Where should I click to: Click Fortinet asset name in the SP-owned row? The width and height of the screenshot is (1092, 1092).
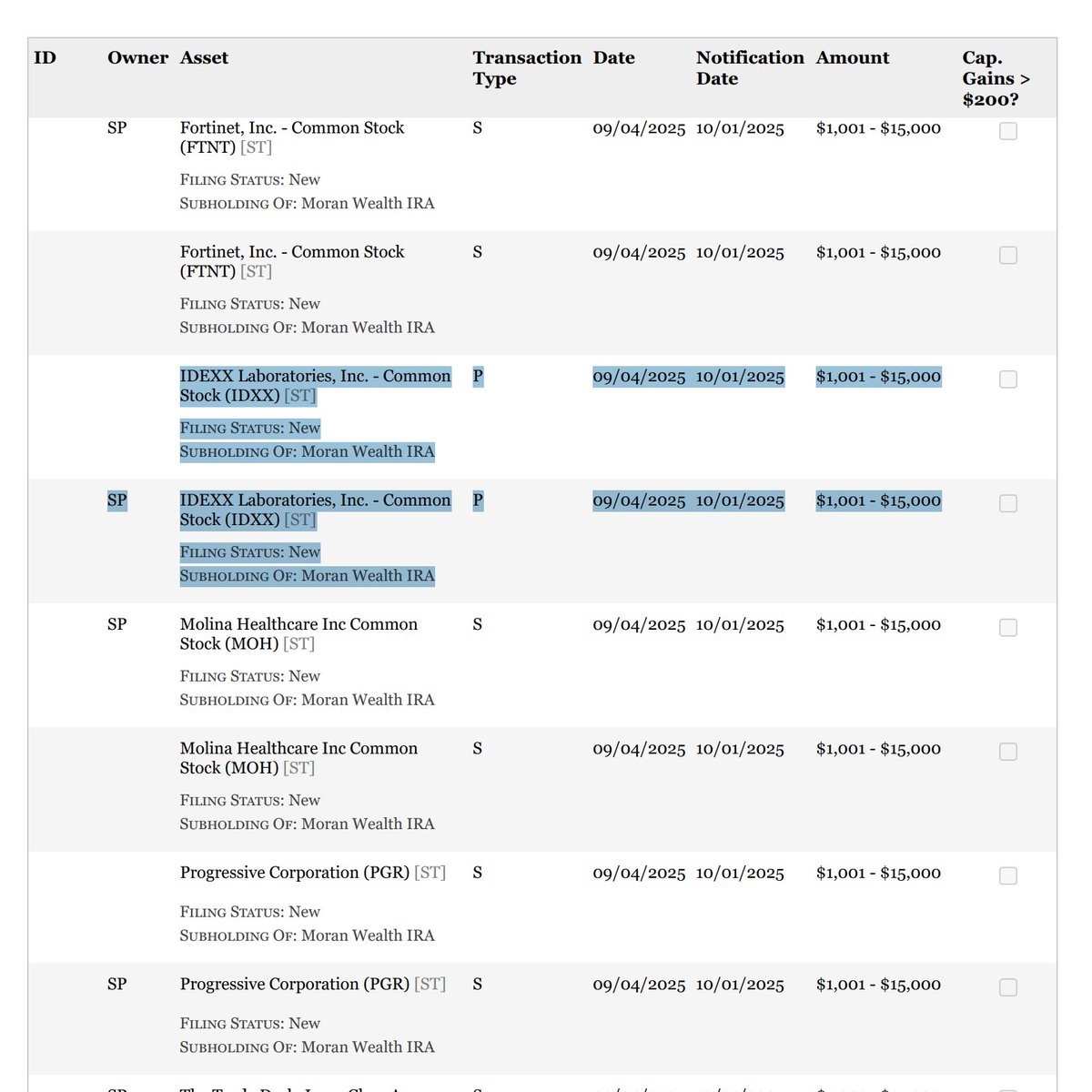291,137
